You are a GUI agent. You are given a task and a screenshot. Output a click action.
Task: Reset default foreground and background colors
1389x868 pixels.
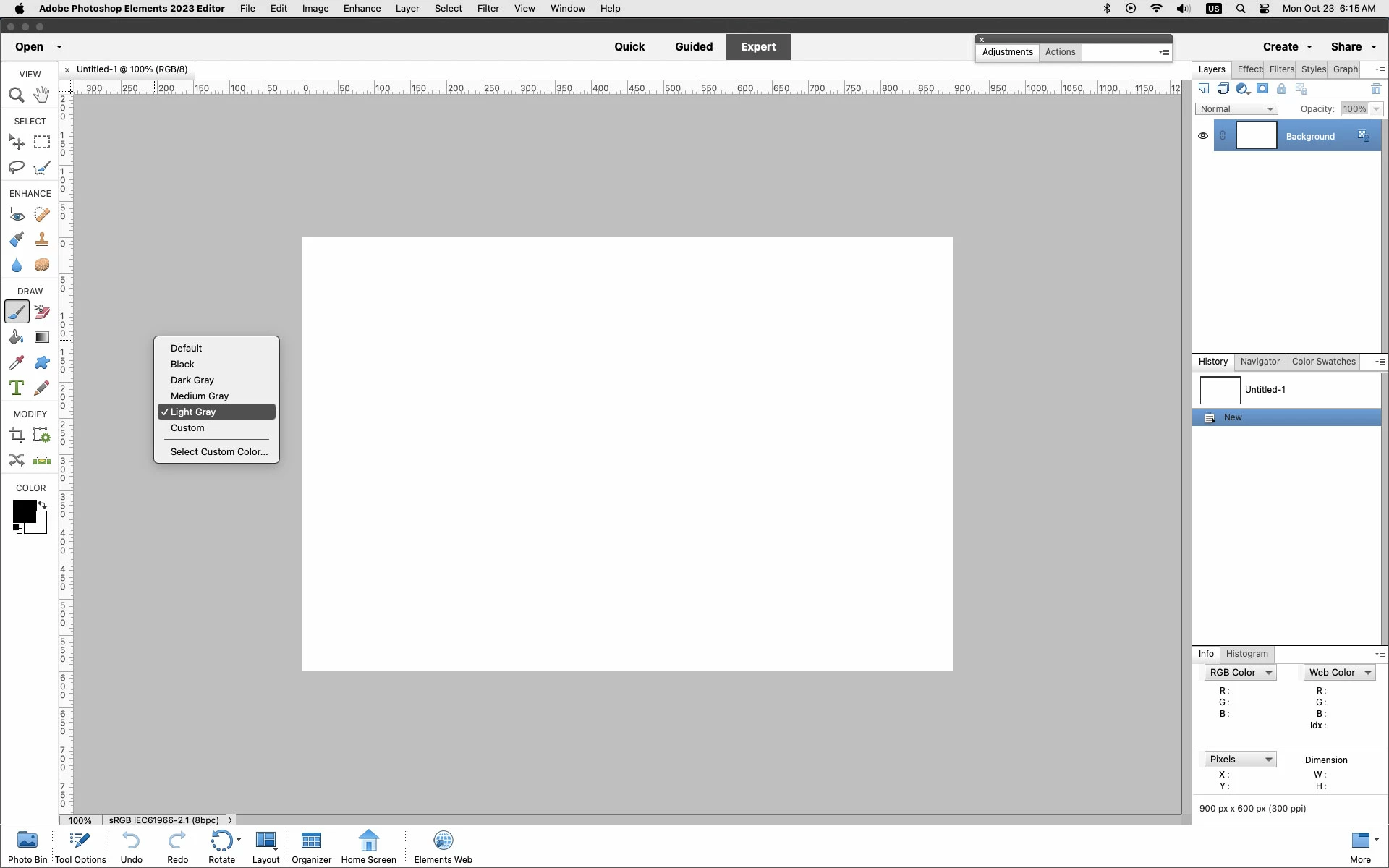(x=17, y=529)
